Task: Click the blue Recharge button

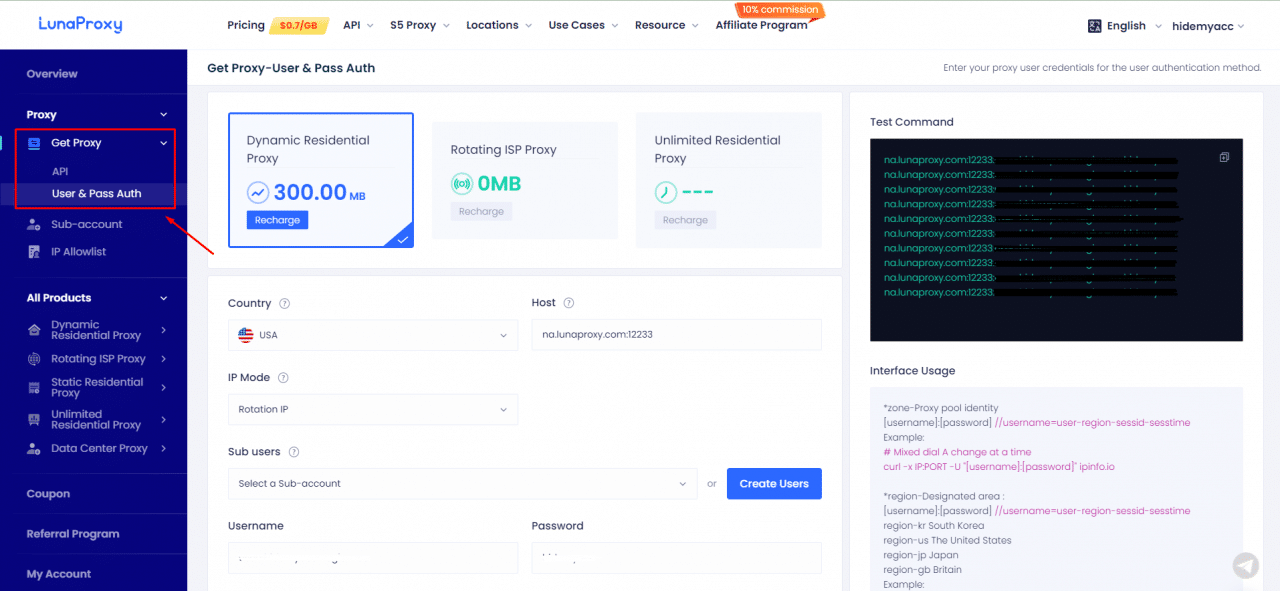Action: (x=277, y=220)
